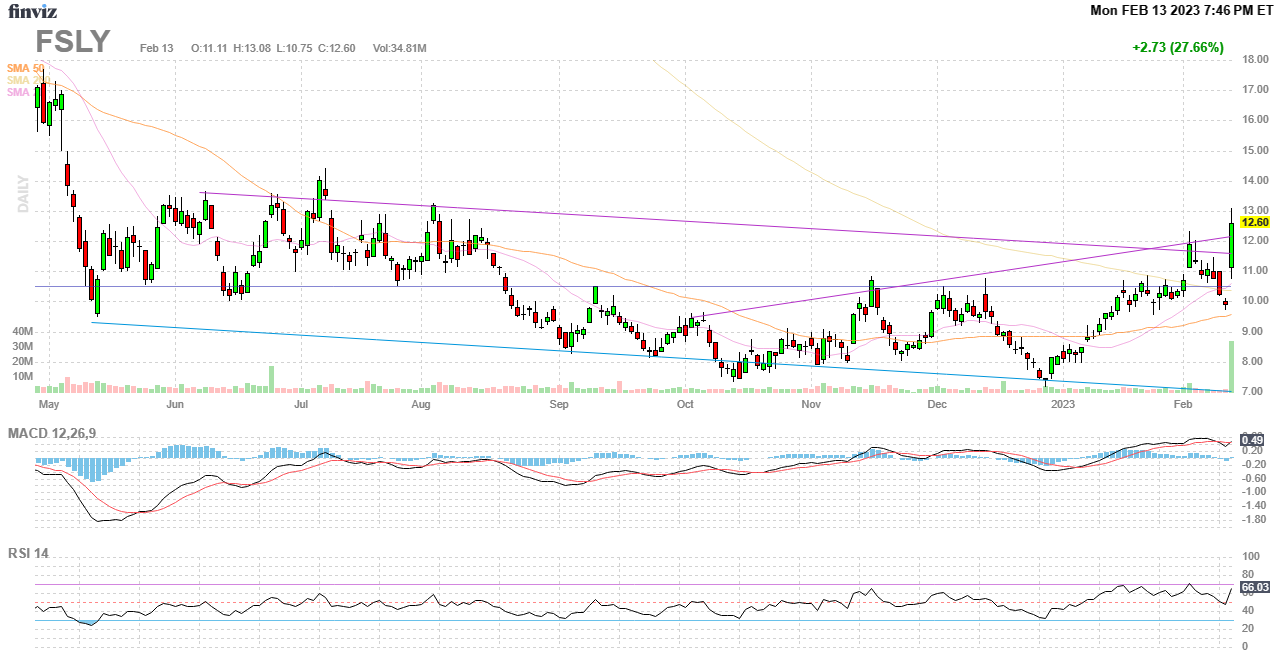Image resolution: width=1282 pixels, height=662 pixels.
Task: Click the 2023 marker on time axis
Action: point(1062,405)
